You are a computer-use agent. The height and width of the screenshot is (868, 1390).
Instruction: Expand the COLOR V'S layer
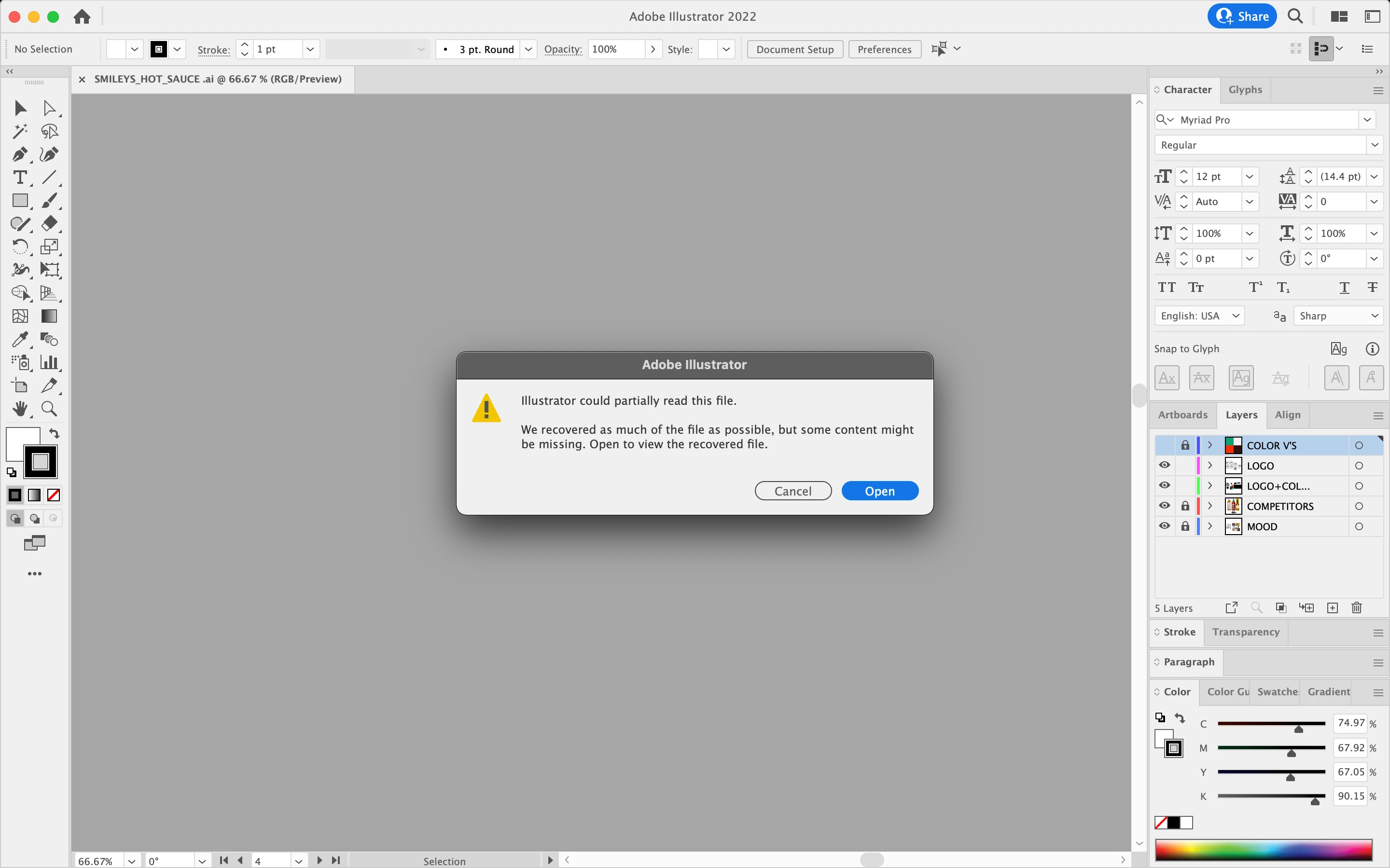[x=1209, y=445]
